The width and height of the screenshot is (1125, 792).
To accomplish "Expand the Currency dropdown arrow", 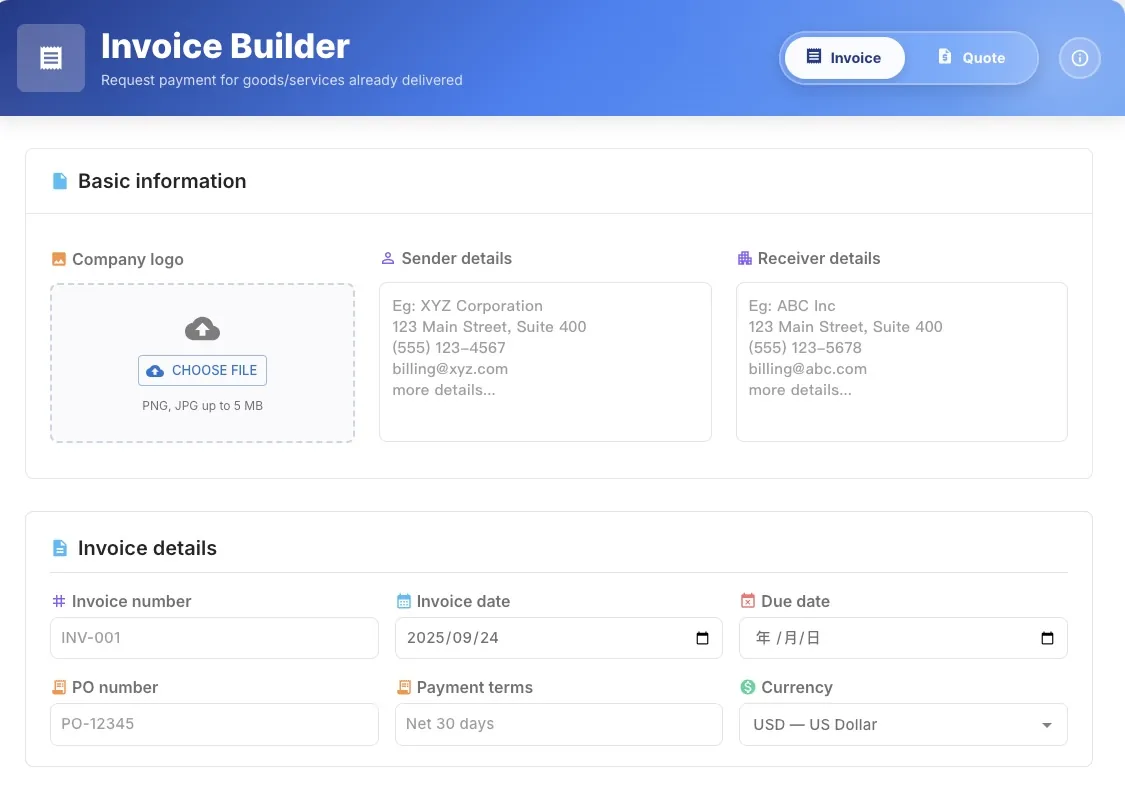I will pyautogui.click(x=1047, y=725).
